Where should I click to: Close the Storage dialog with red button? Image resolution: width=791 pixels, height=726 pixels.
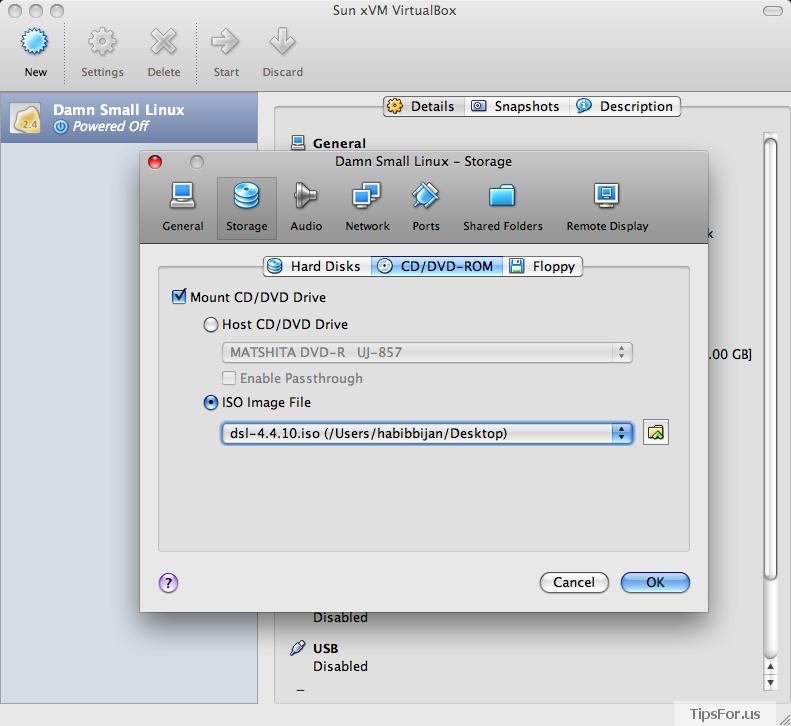(155, 162)
